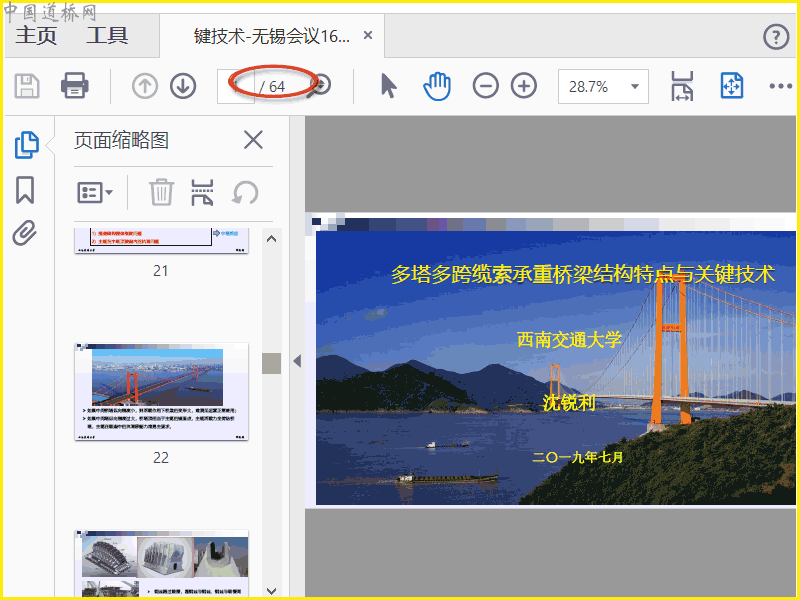Select page 21 thumbnail
Viewport: 800px width, 600px height.
(161, 240)
